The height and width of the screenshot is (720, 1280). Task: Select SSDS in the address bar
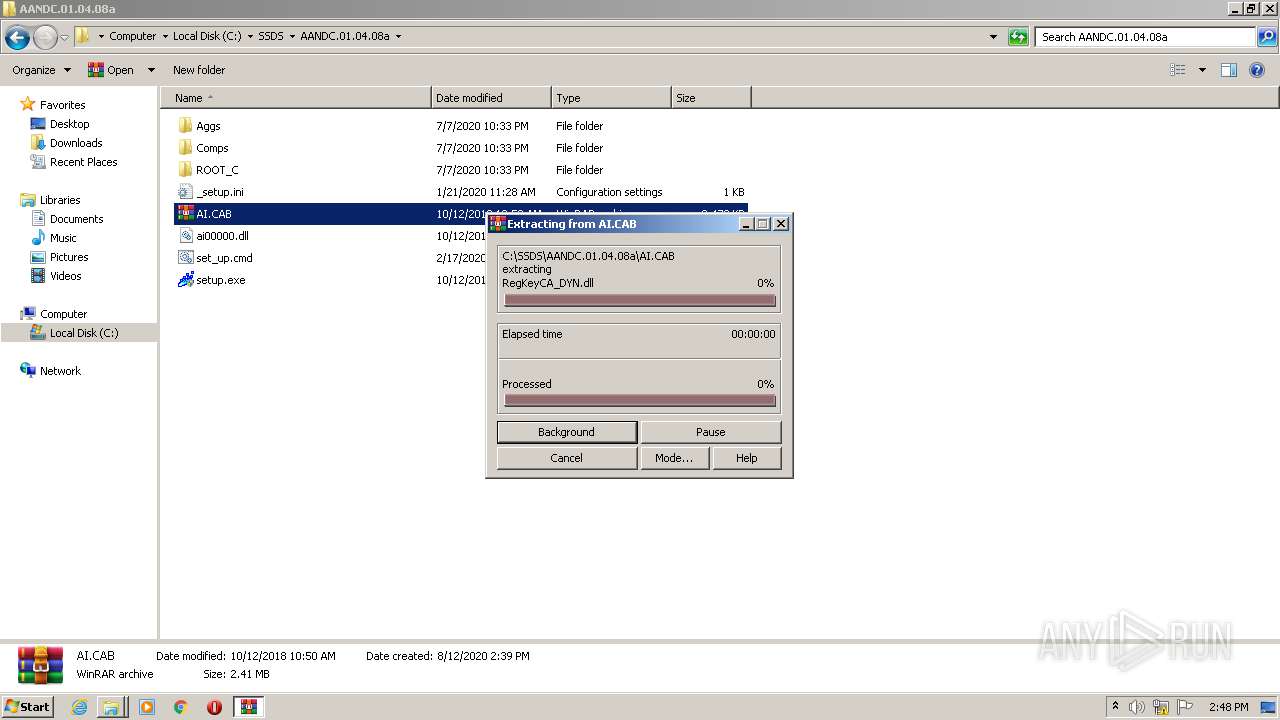click(271, 36)
